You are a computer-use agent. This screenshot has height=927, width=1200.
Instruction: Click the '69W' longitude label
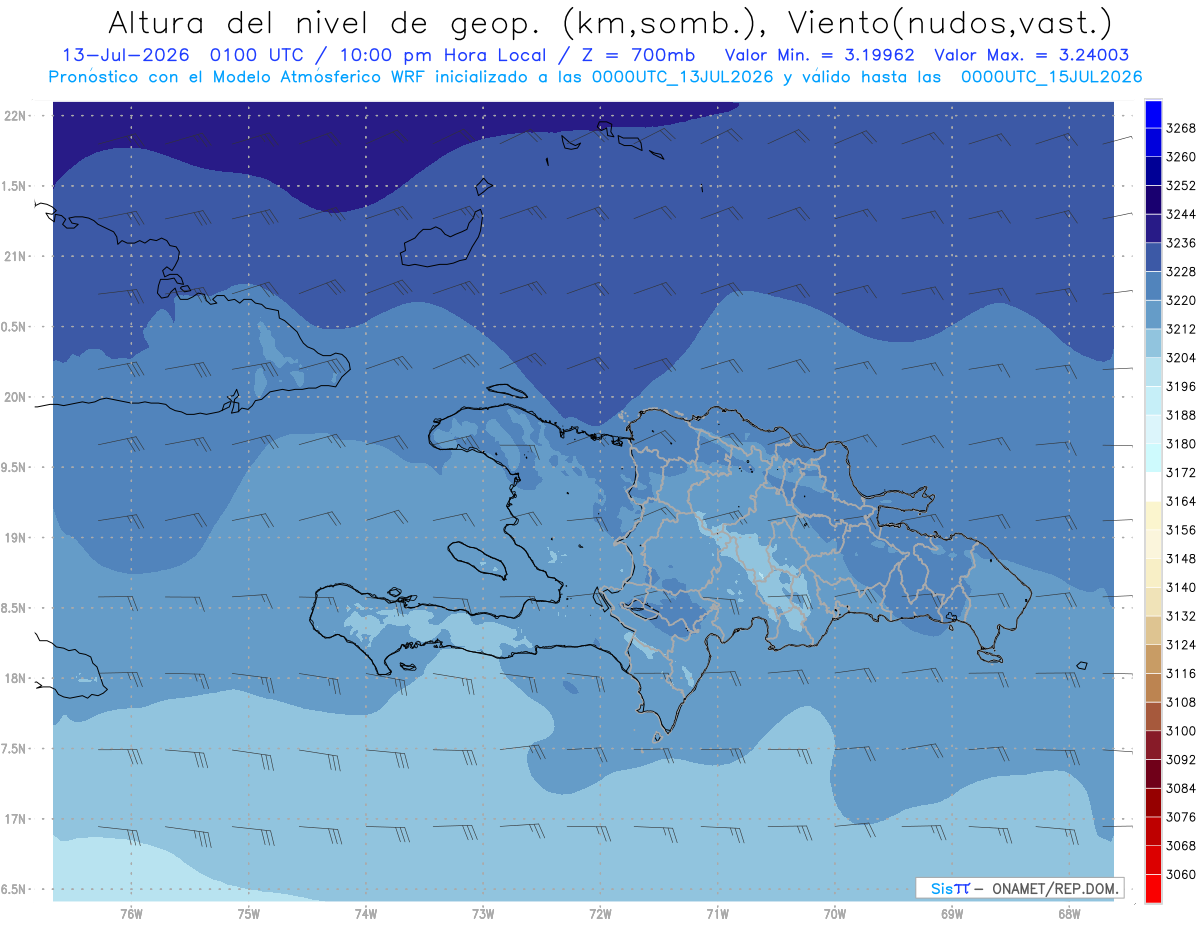(x=952, y=913)
